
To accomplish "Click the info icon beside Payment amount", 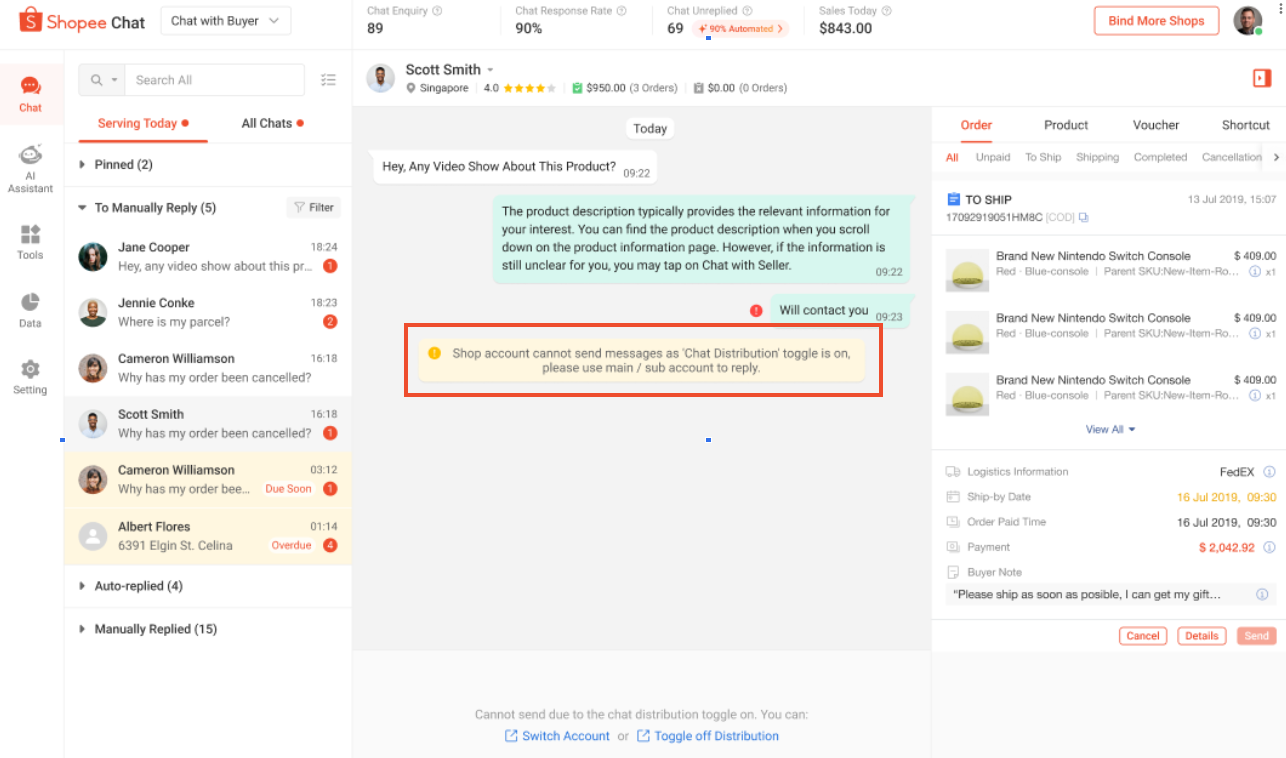I will [1269, 547].
